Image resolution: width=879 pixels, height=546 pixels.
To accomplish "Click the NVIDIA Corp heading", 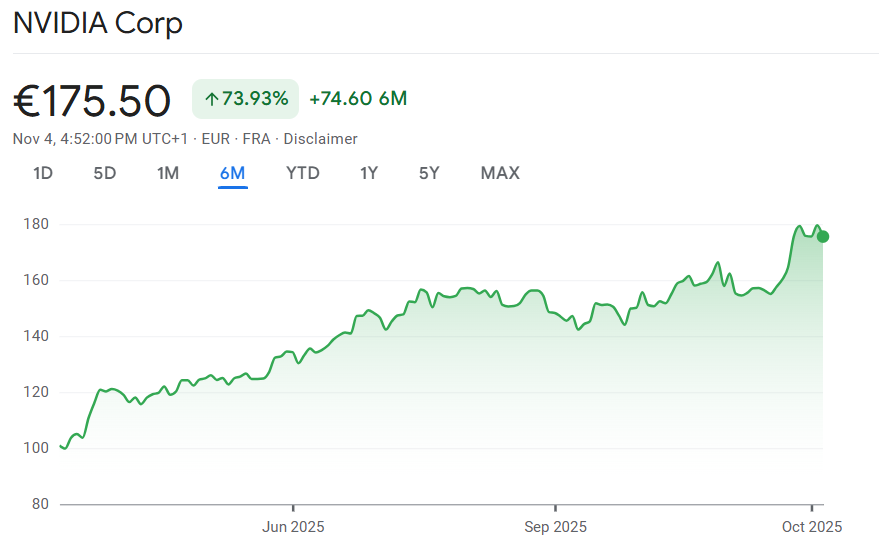I will 98,23.
